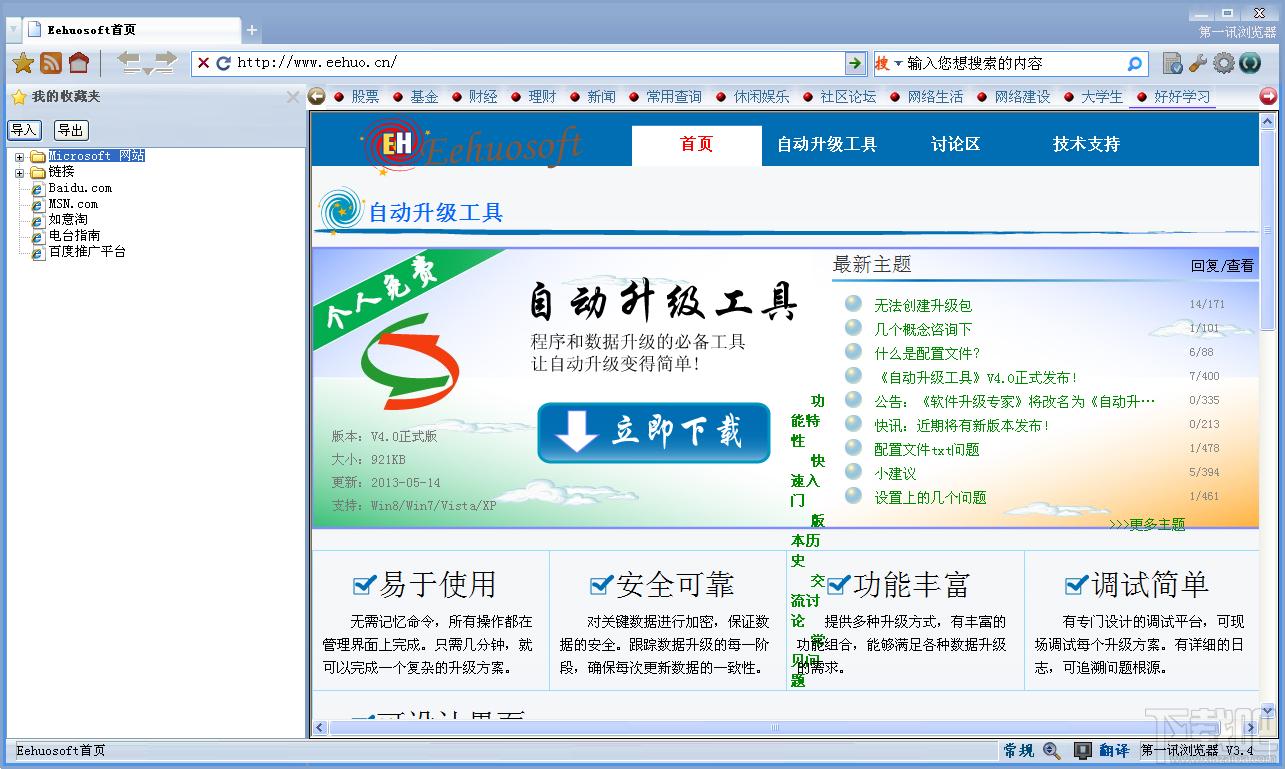Open the 股票 quick link
1285x769 pixels.
pos(365,97)
